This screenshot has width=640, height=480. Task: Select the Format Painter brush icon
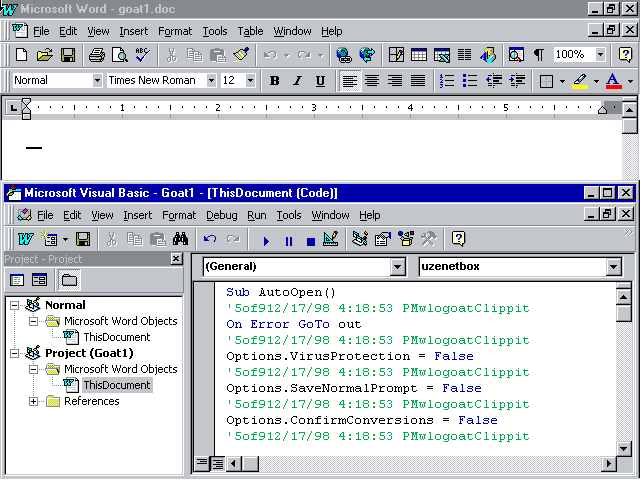(241, 55)
